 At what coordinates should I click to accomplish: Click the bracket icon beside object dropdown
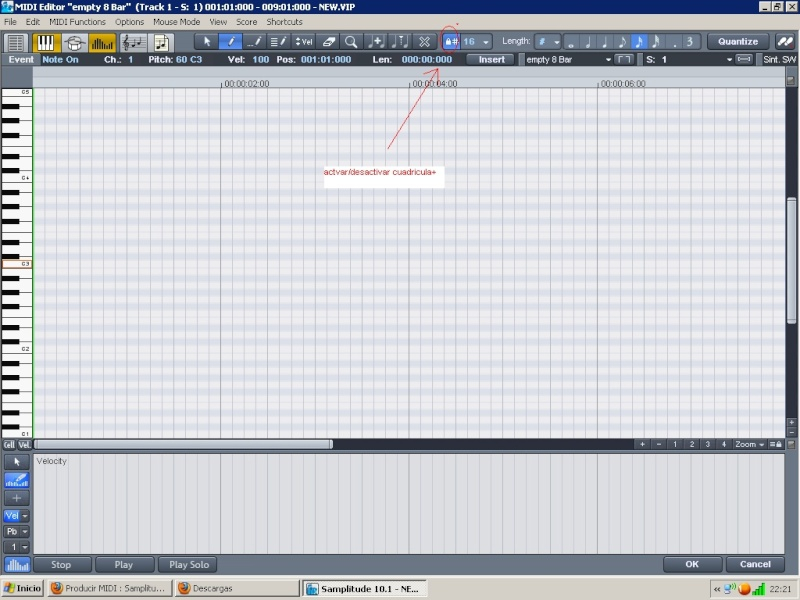pyautogui.click(x=623, y=60)
